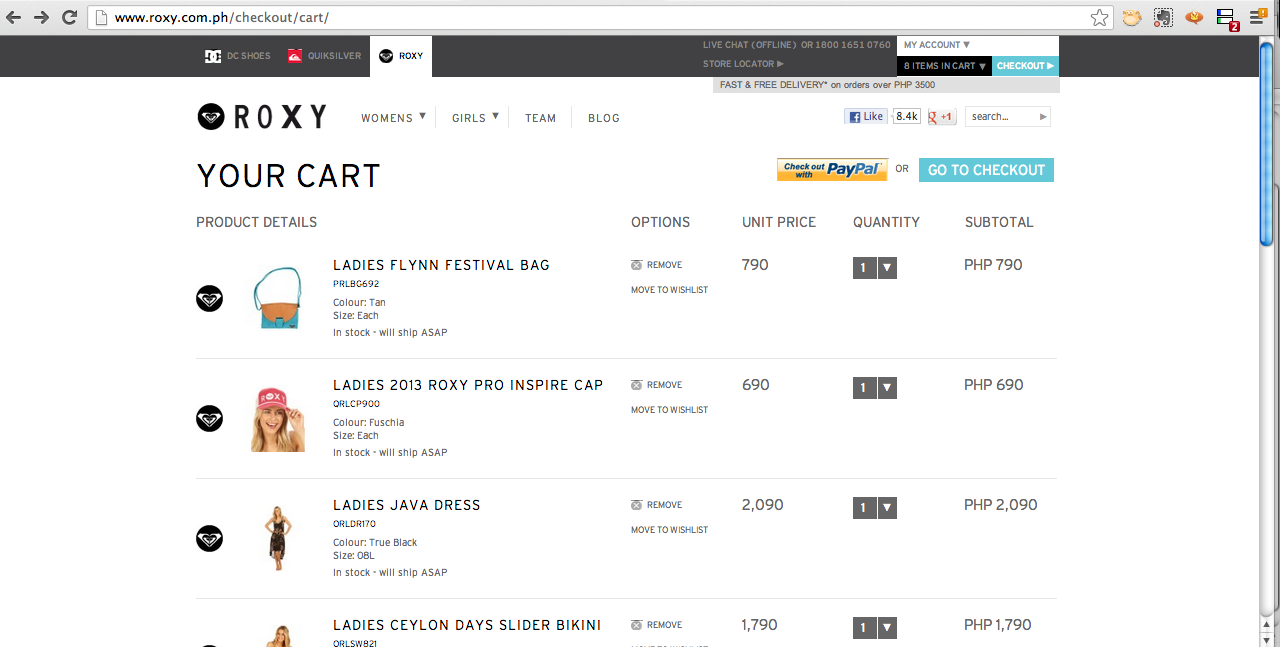Click the Store Locator link

743,64
